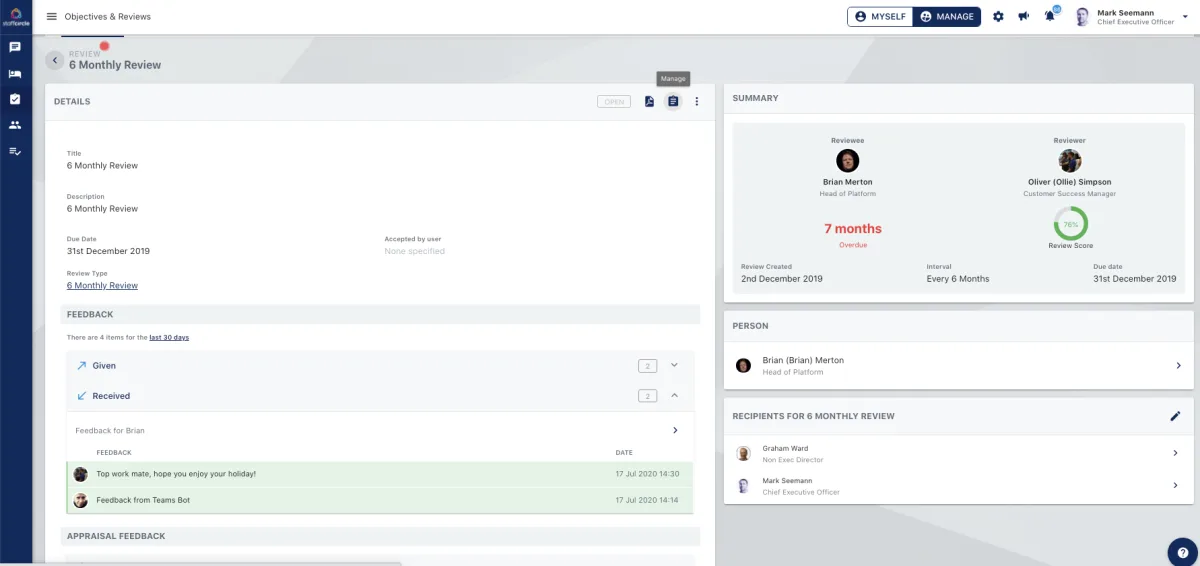
Task: Edit recipients with the pencil icon
Action: (x=1175, y=416)
